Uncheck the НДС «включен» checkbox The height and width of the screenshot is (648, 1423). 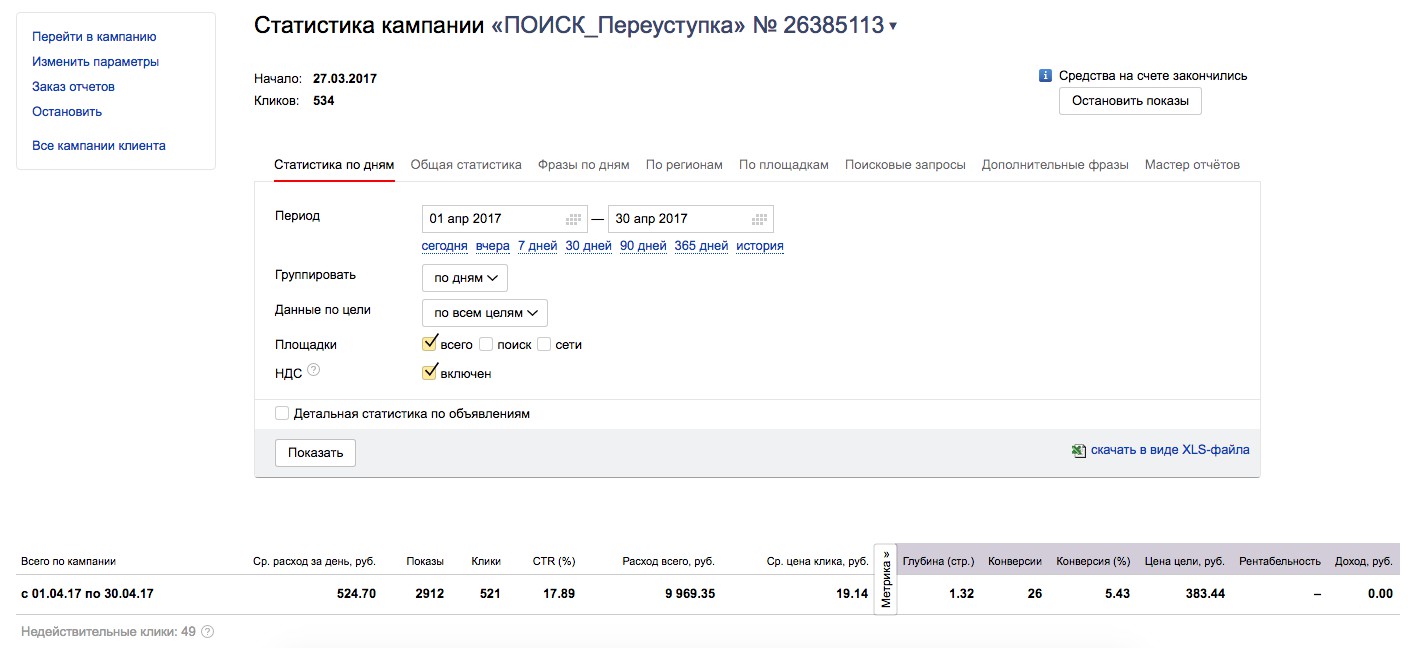pos(430,373)
